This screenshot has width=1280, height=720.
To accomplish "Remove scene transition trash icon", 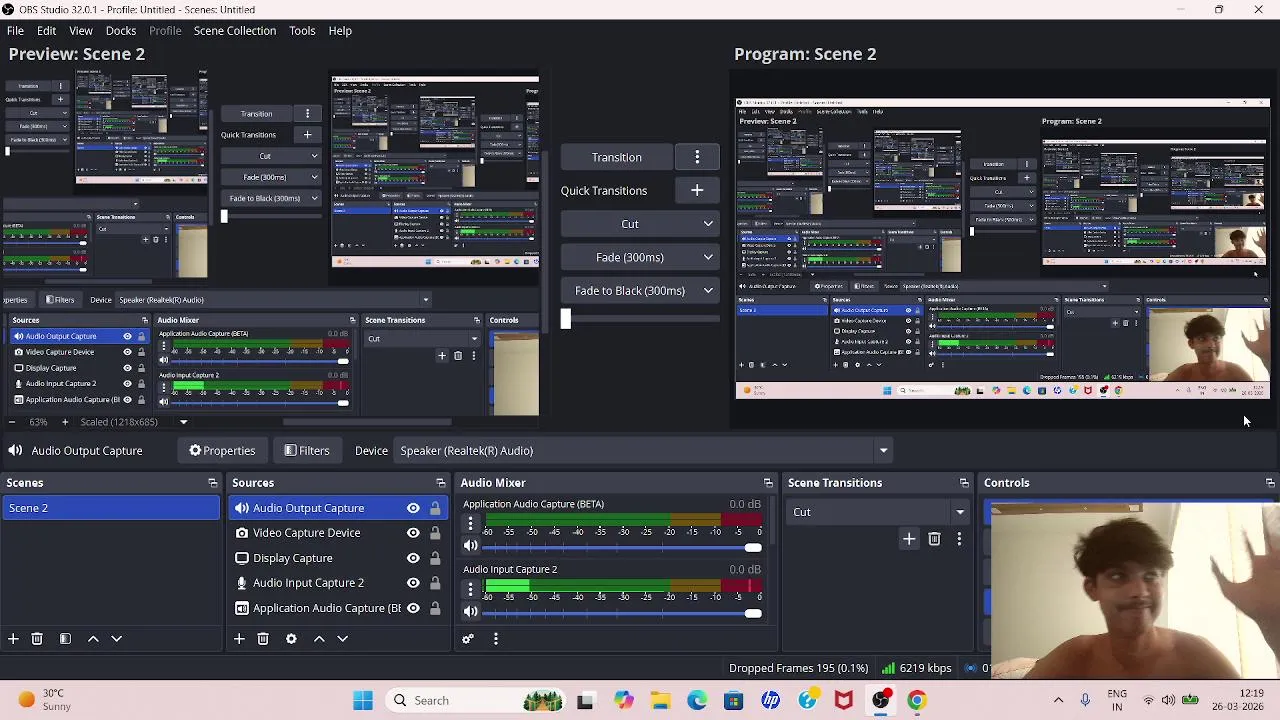I will point(934,539).
